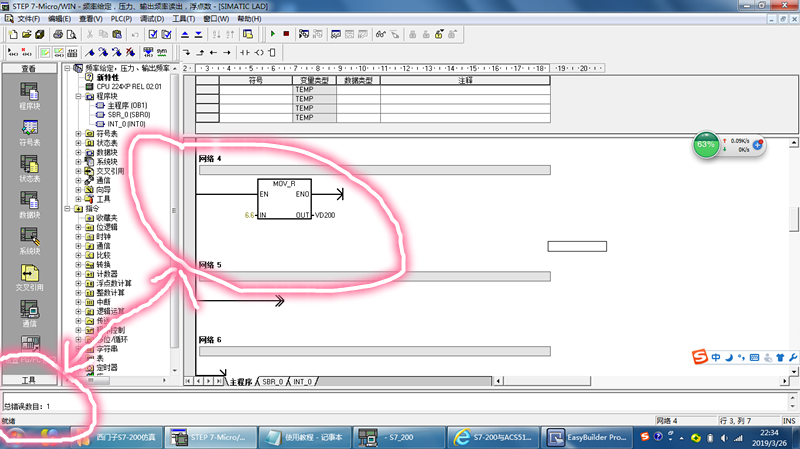The width and height of the screenshot is (800, 449).
Task: Expand the 计数器 instruction folder
Action: click(79, 273)
